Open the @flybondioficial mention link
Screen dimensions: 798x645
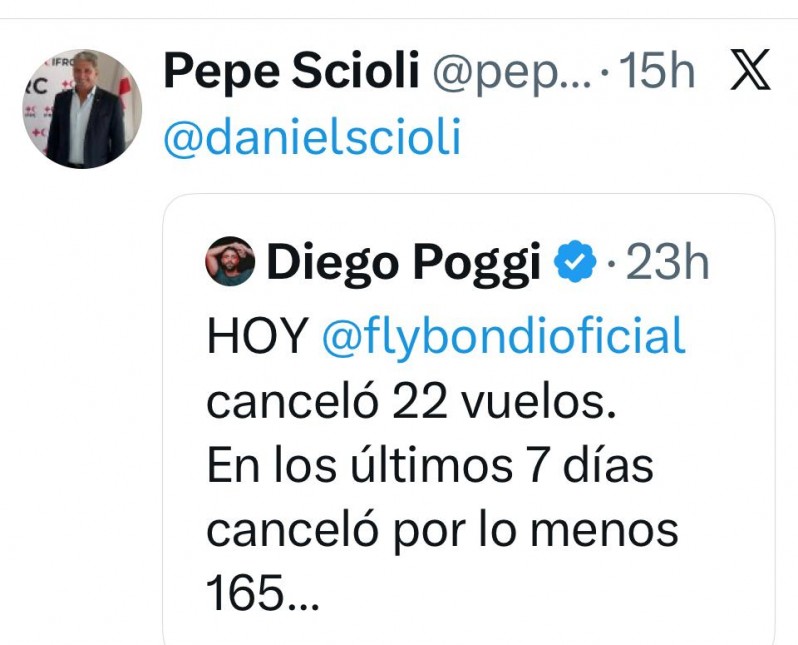pos(503,336)
